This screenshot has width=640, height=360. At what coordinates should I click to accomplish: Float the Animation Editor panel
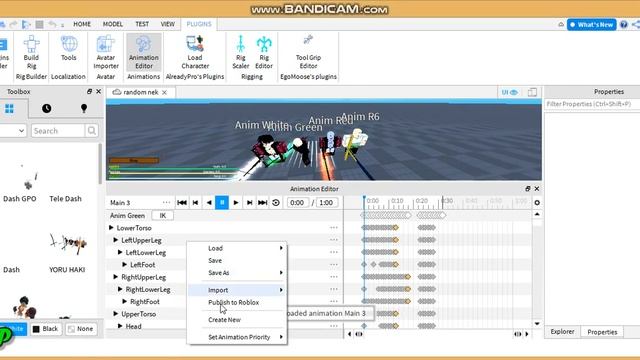(x=527, y=189)
